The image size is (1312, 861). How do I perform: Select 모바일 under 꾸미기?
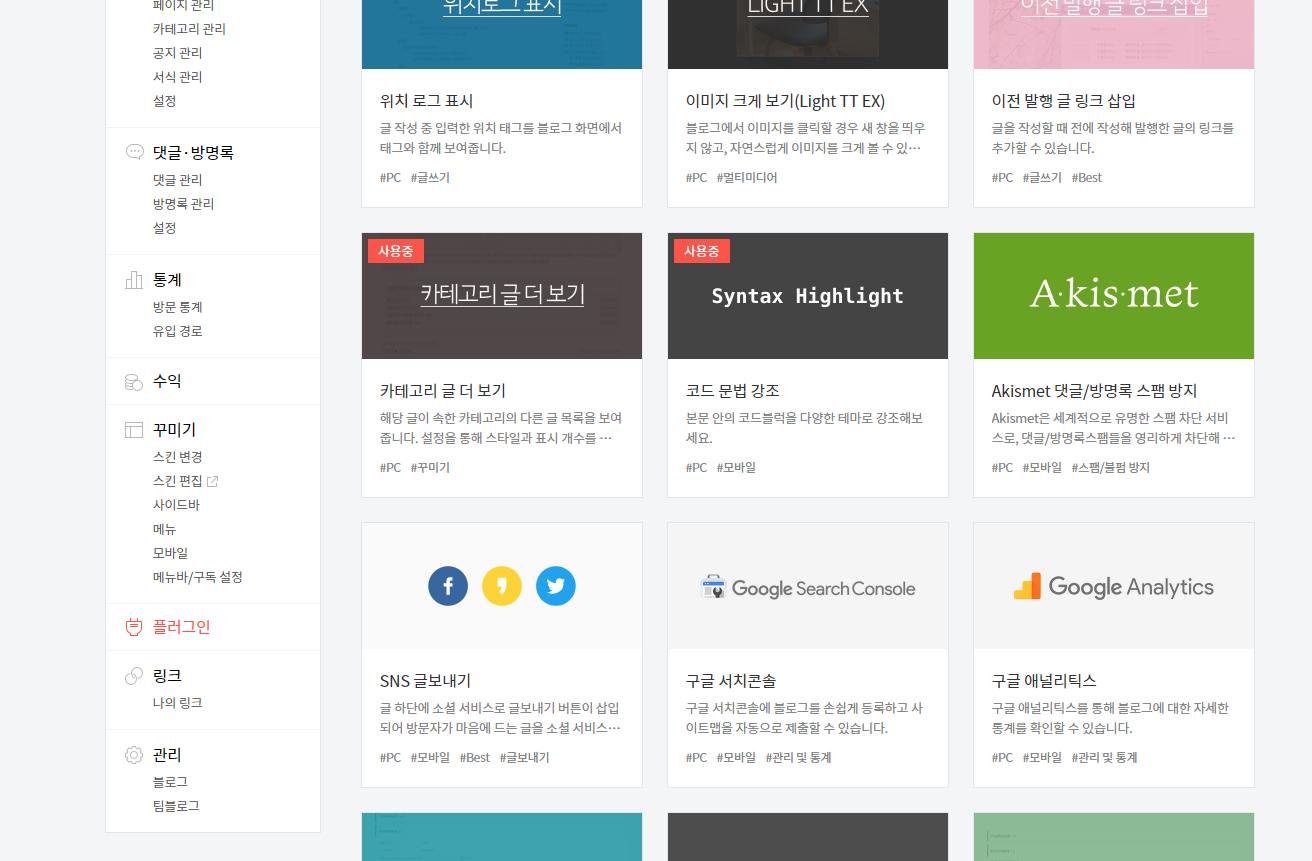(x=170, y=553)
